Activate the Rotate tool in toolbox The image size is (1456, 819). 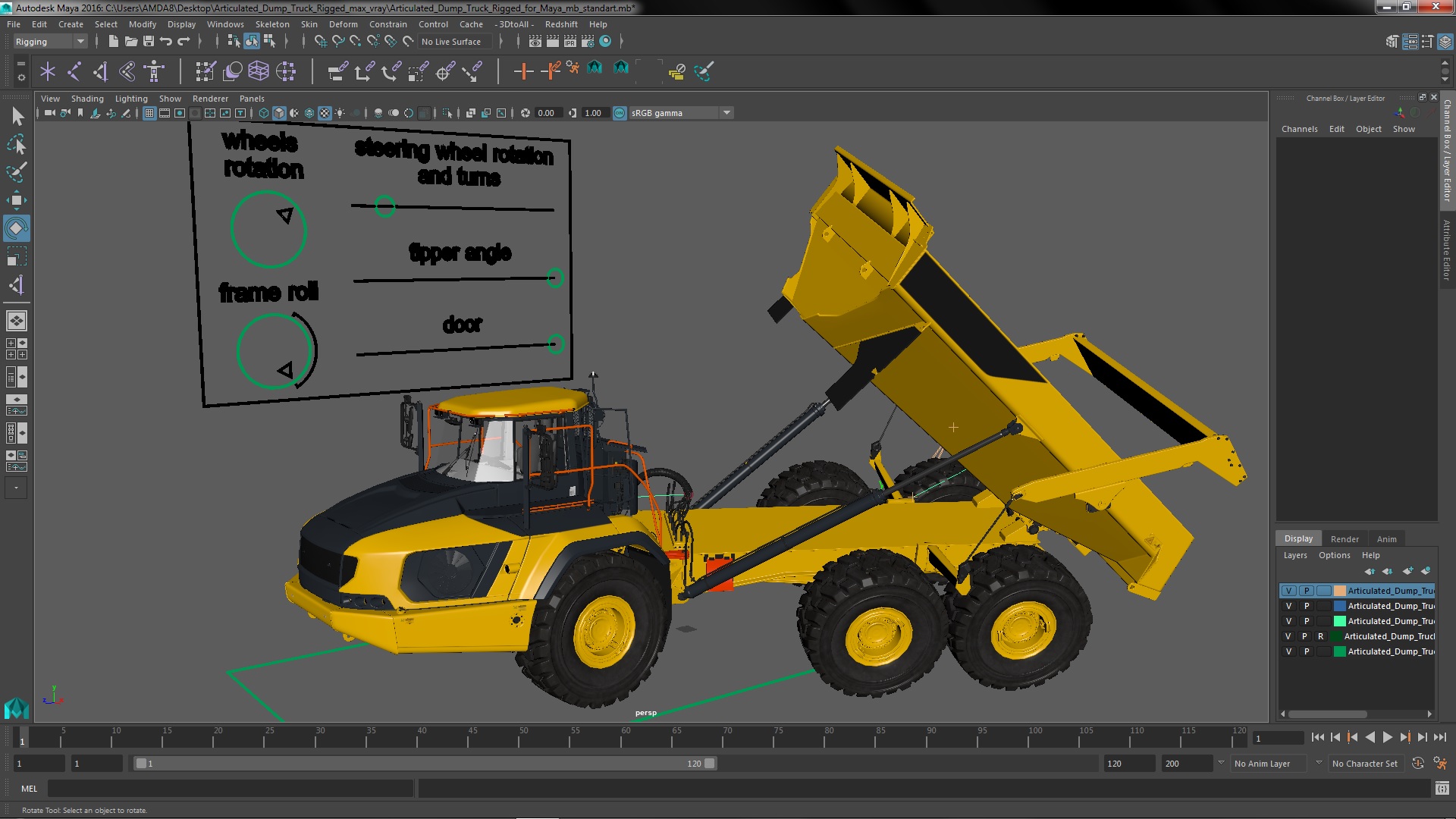16,228
